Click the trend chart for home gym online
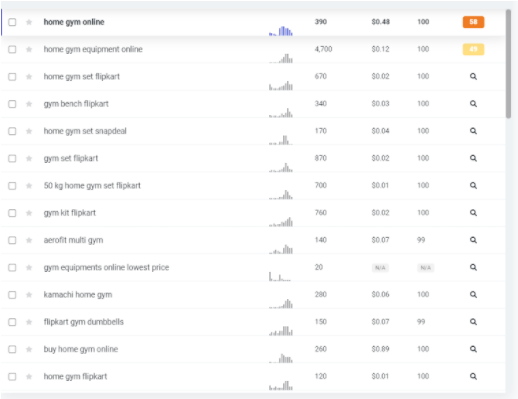The height and width of the screenshot is (399, 518). [281, 31]
